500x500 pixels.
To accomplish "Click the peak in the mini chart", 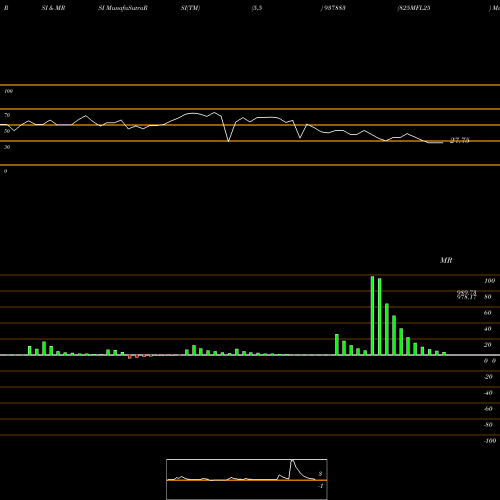I will (292, 461).
